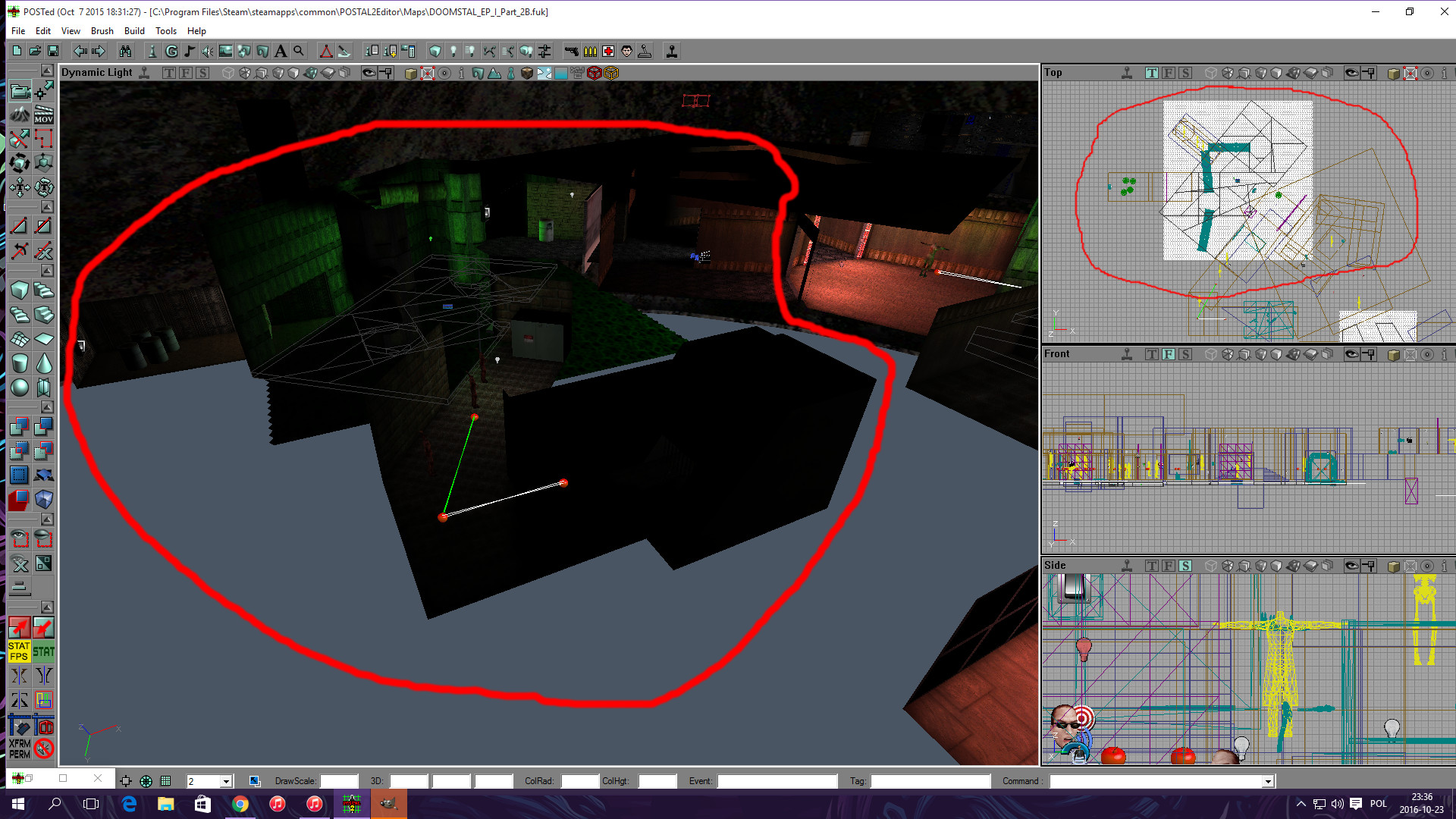Screen dimensions: 1456x819
Task: Switch Dynamic Light viewport to Front view
Action: point(186,73)
